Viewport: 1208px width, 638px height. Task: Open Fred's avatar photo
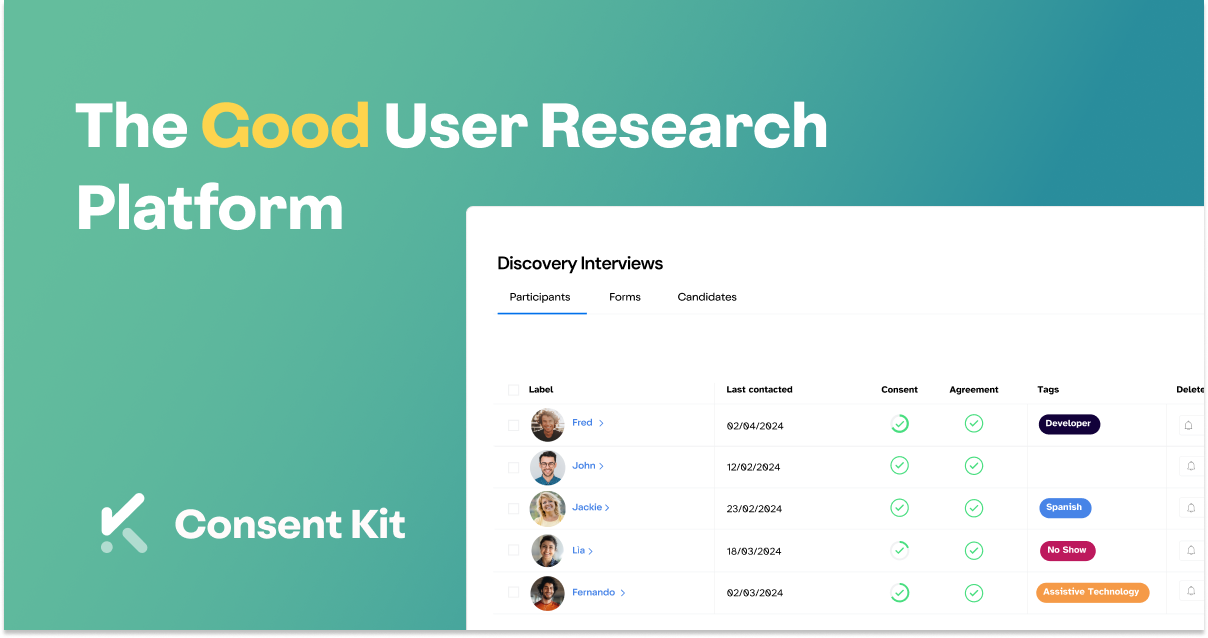click(547, 425)
